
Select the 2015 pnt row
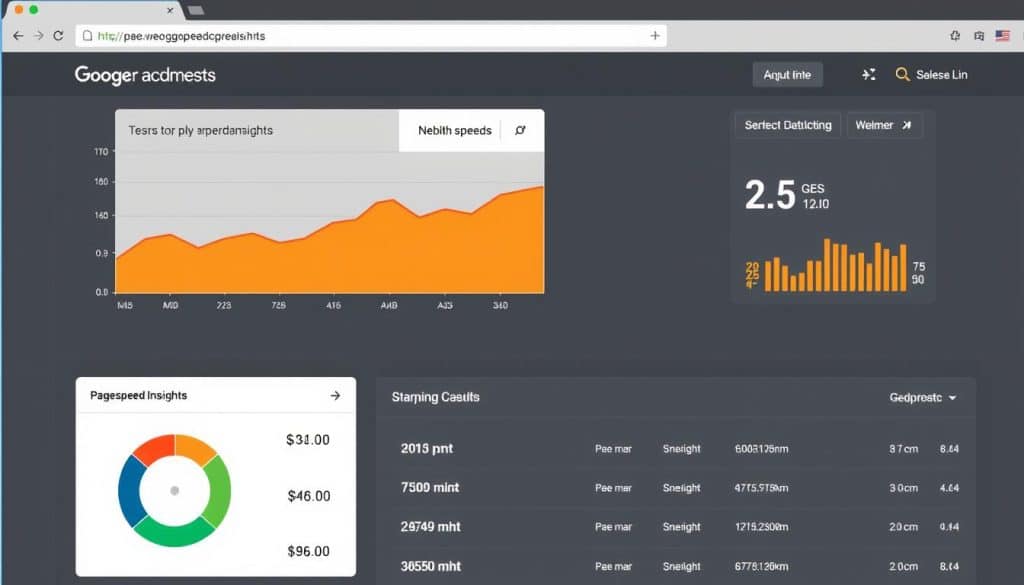coord(676,449)
